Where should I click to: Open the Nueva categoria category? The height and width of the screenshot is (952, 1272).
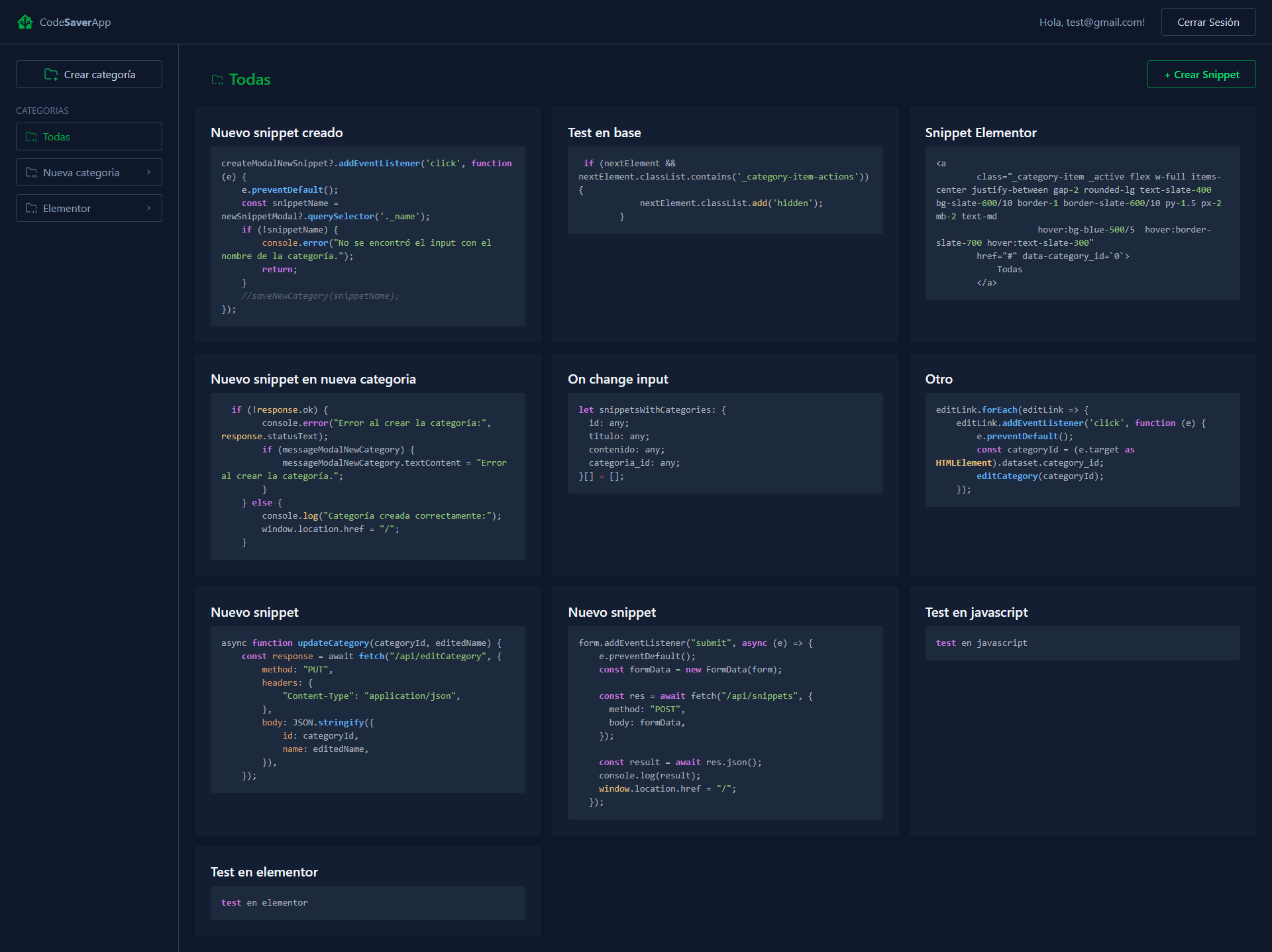pos(89,172)
